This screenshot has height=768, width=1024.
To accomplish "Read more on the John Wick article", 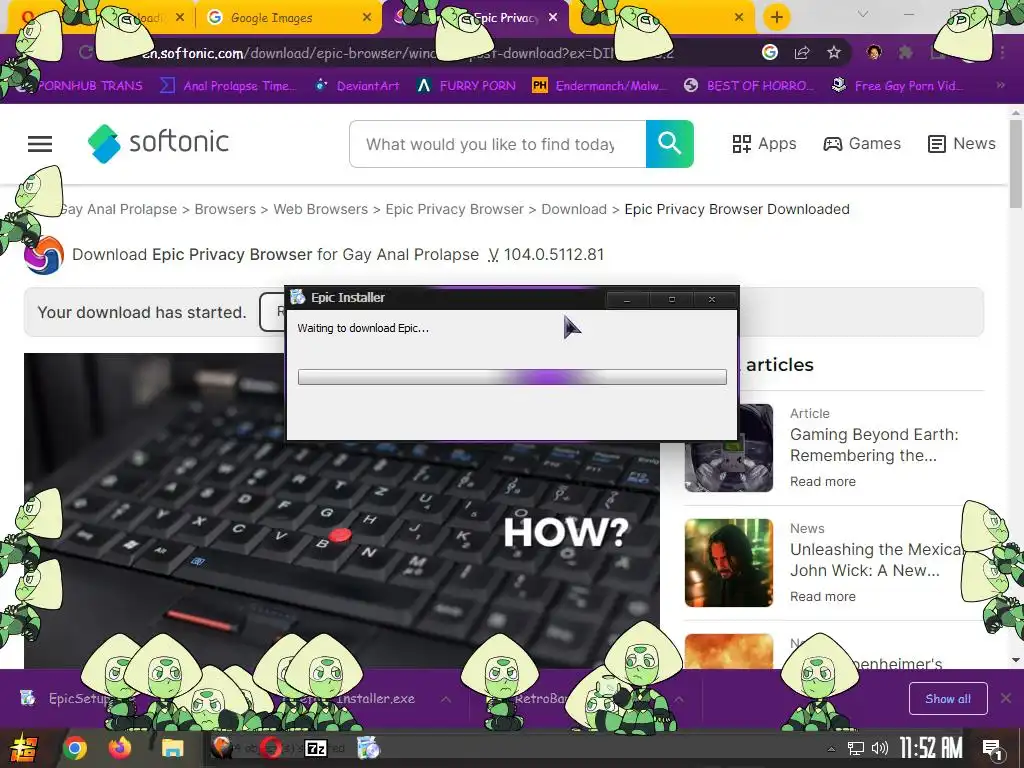I will pos(823,596).
